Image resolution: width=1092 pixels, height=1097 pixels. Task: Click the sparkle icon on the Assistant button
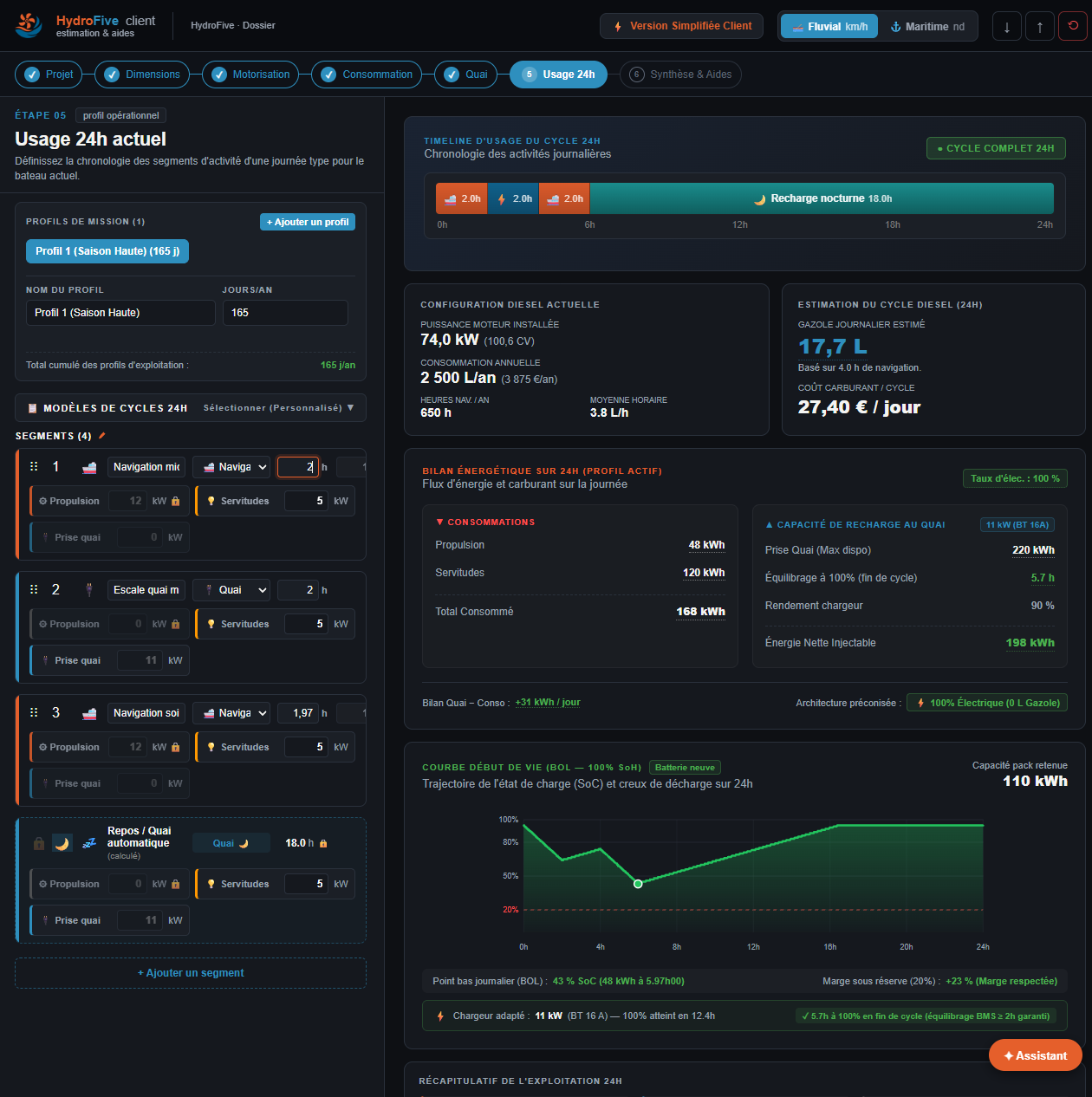(1009, 1055)
